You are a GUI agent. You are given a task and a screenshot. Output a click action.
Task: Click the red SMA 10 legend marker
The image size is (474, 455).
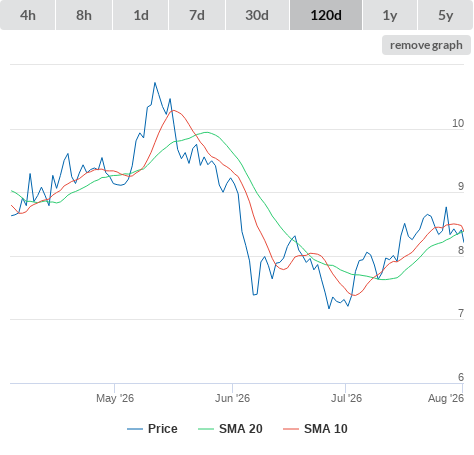tap(291, 429)
